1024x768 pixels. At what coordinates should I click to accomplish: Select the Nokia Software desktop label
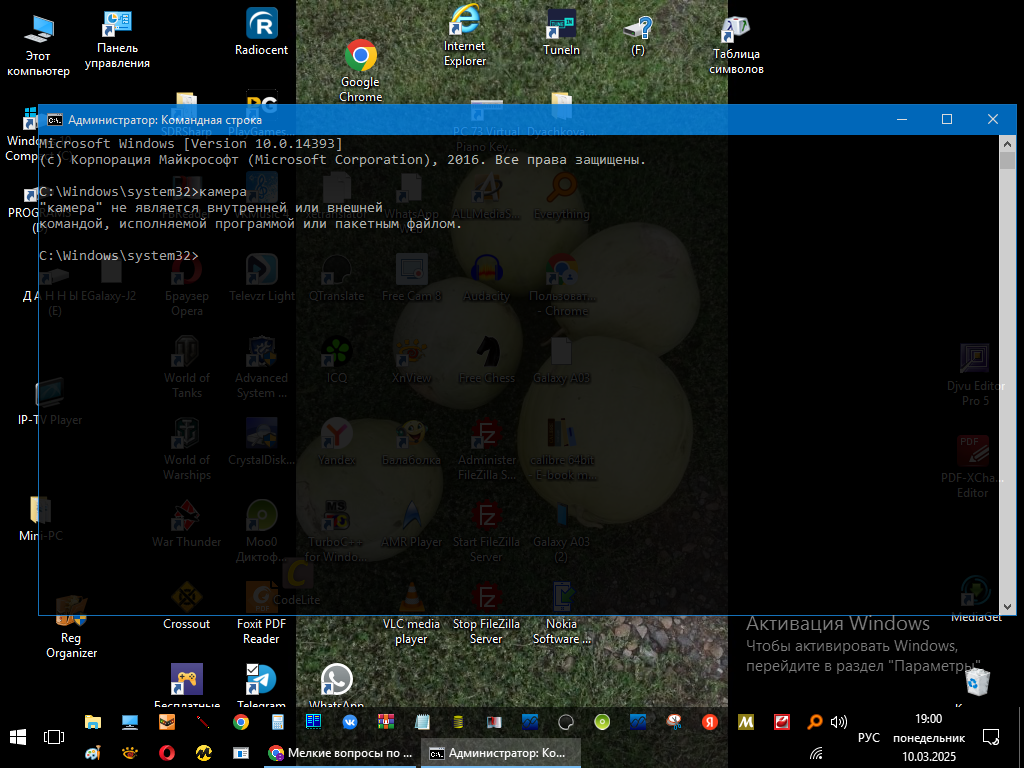562,631
